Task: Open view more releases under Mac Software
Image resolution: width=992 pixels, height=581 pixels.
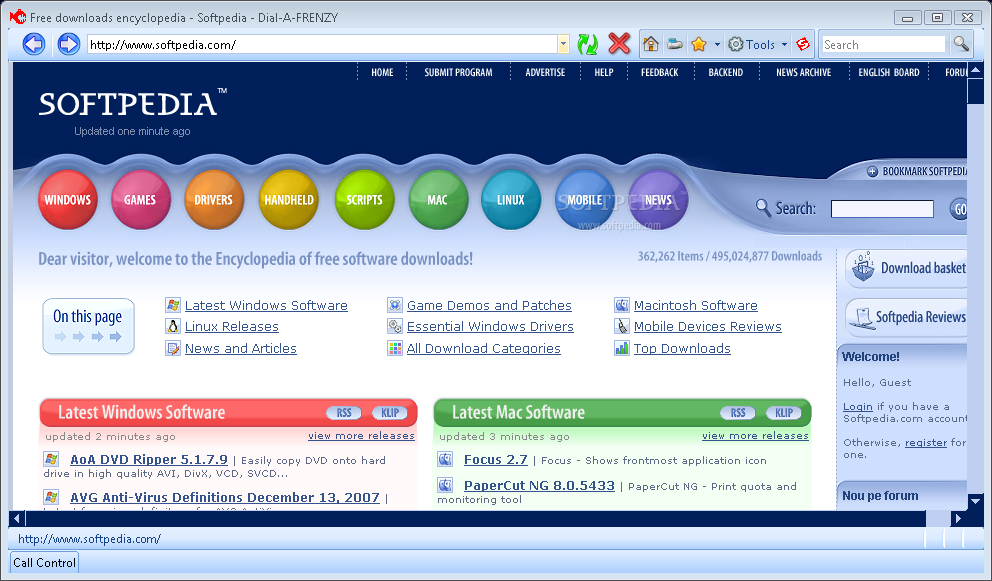Action: pyautogui.click(x=755, y=435)
